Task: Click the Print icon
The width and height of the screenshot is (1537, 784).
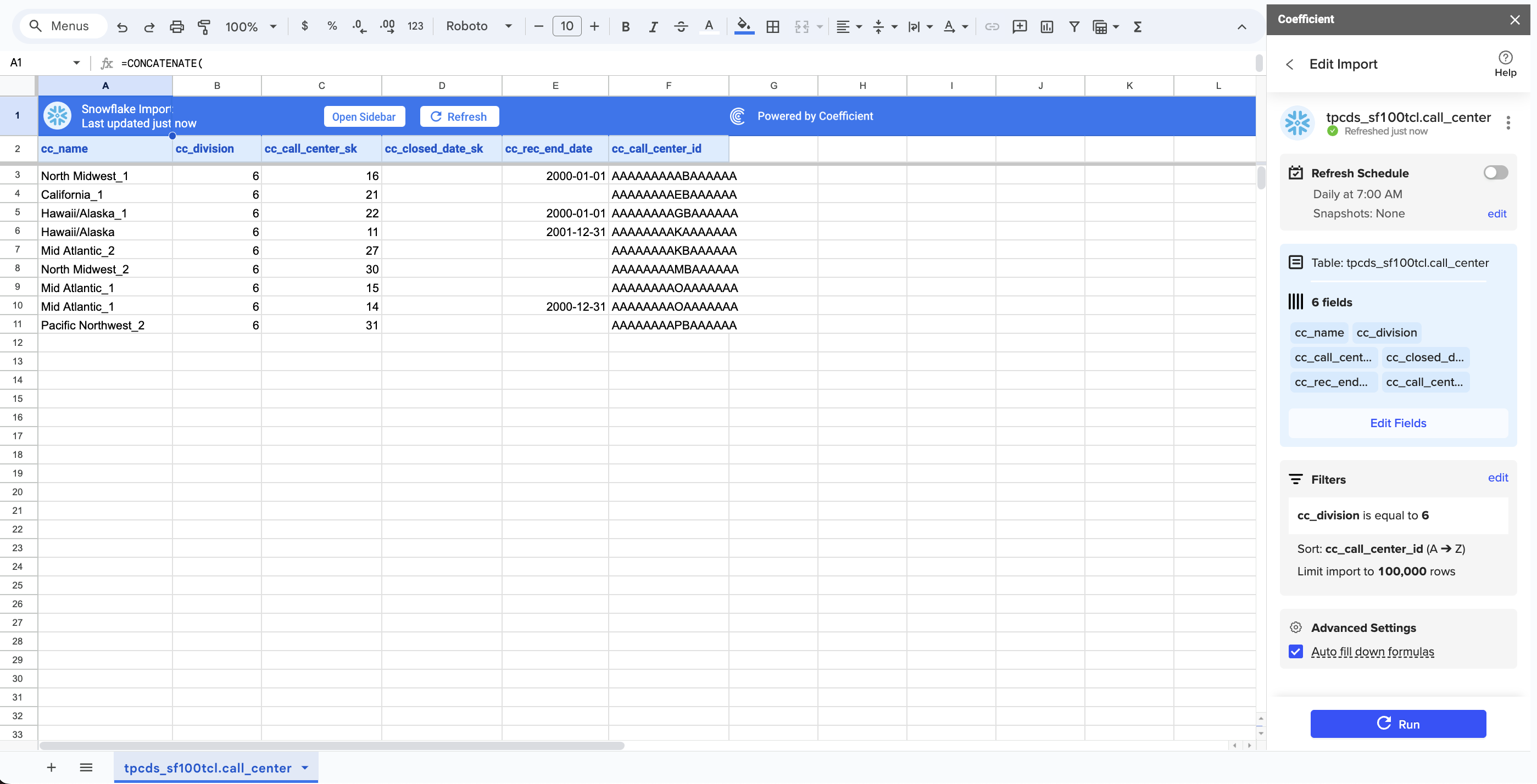Action: click(177, 27)
